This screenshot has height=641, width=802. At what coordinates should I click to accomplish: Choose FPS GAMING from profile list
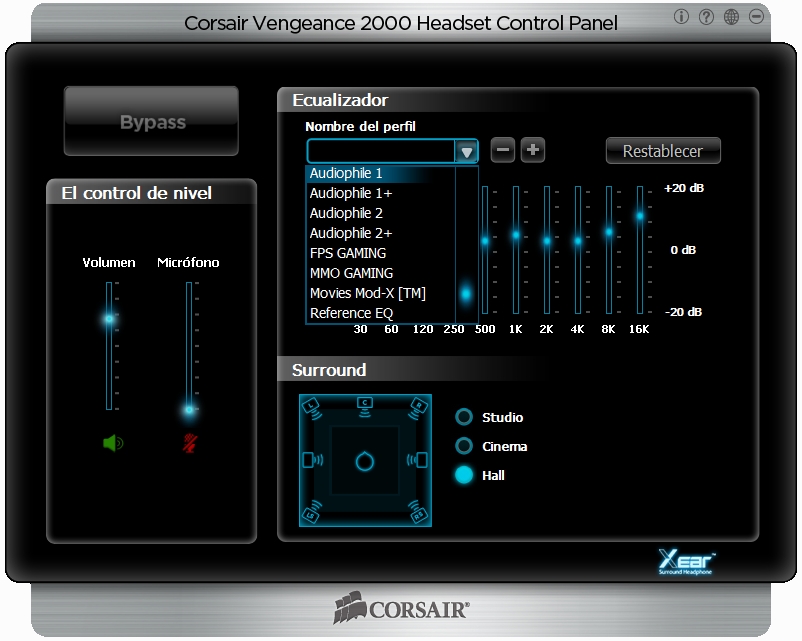pos(380,253)
